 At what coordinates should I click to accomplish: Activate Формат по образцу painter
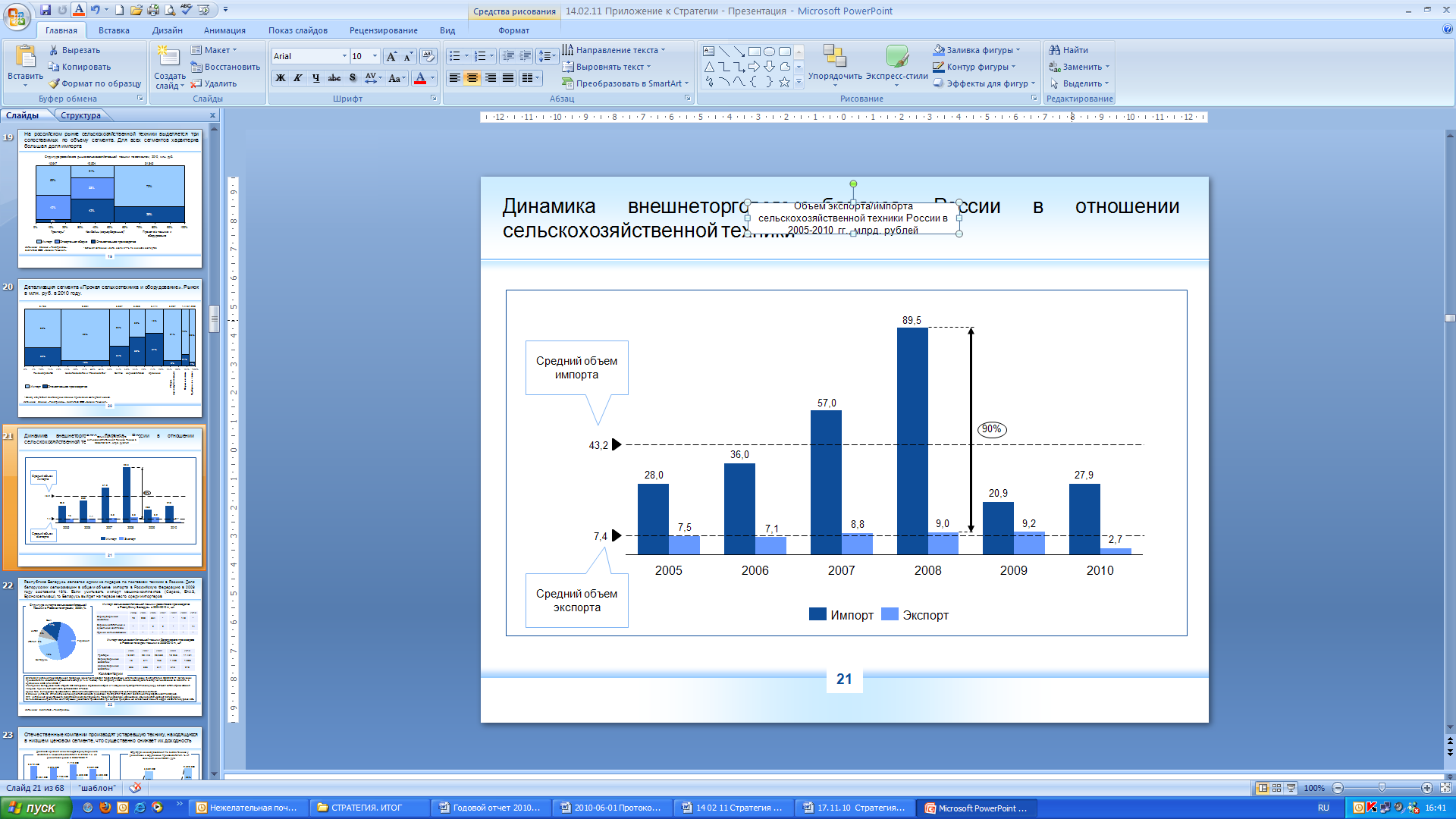point(95,83)
